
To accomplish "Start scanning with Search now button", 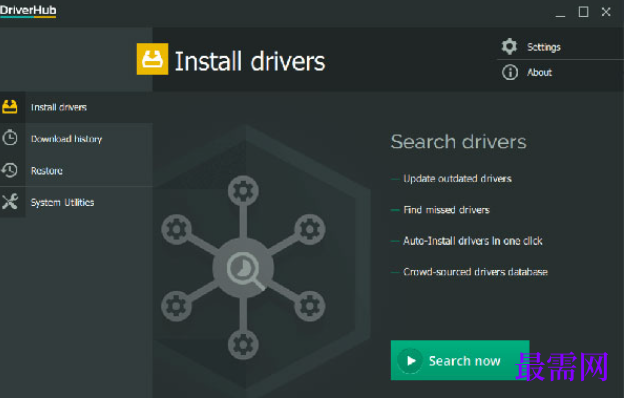I will coord(460,360).
